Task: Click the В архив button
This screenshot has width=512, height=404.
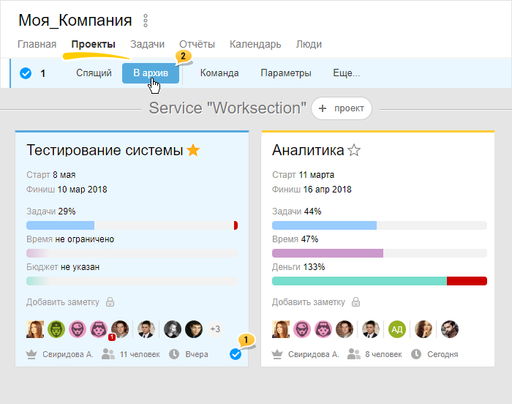Action: coord(151,73)
